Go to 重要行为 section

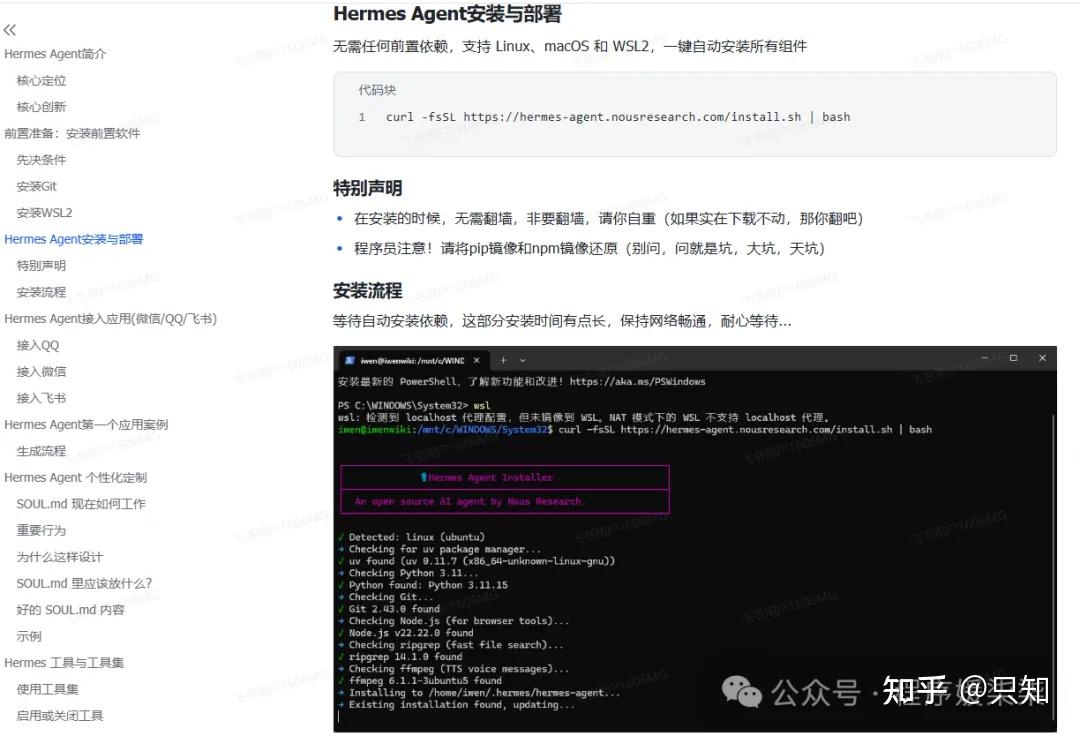[41, 530]
